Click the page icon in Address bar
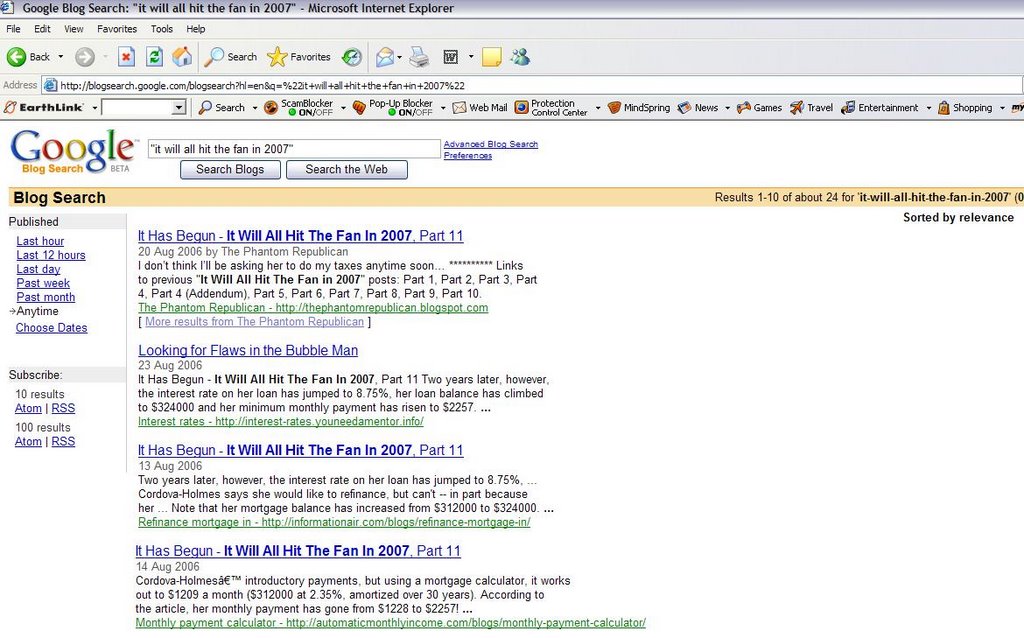The height and width of the screenshot is (638, 1024). point(50,86)
